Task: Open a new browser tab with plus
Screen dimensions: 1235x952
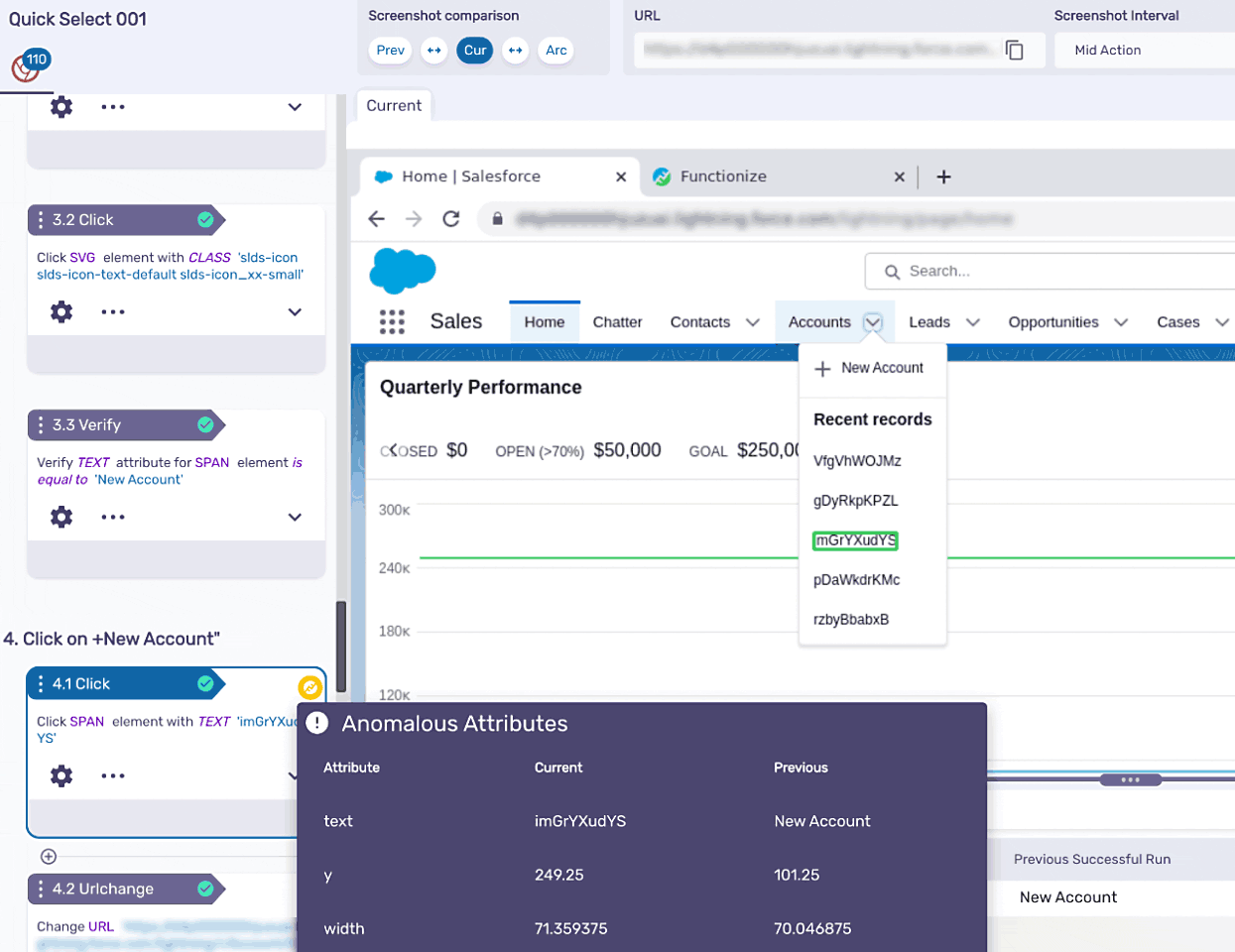Action: [943, 177]
